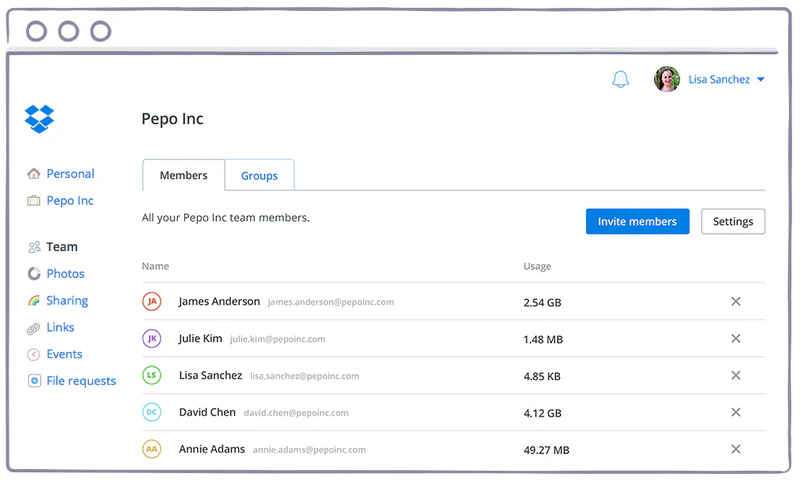Click the Links paperclip icon
The height and width of the screenshot is (481, 800).
(x=34, y=328)
